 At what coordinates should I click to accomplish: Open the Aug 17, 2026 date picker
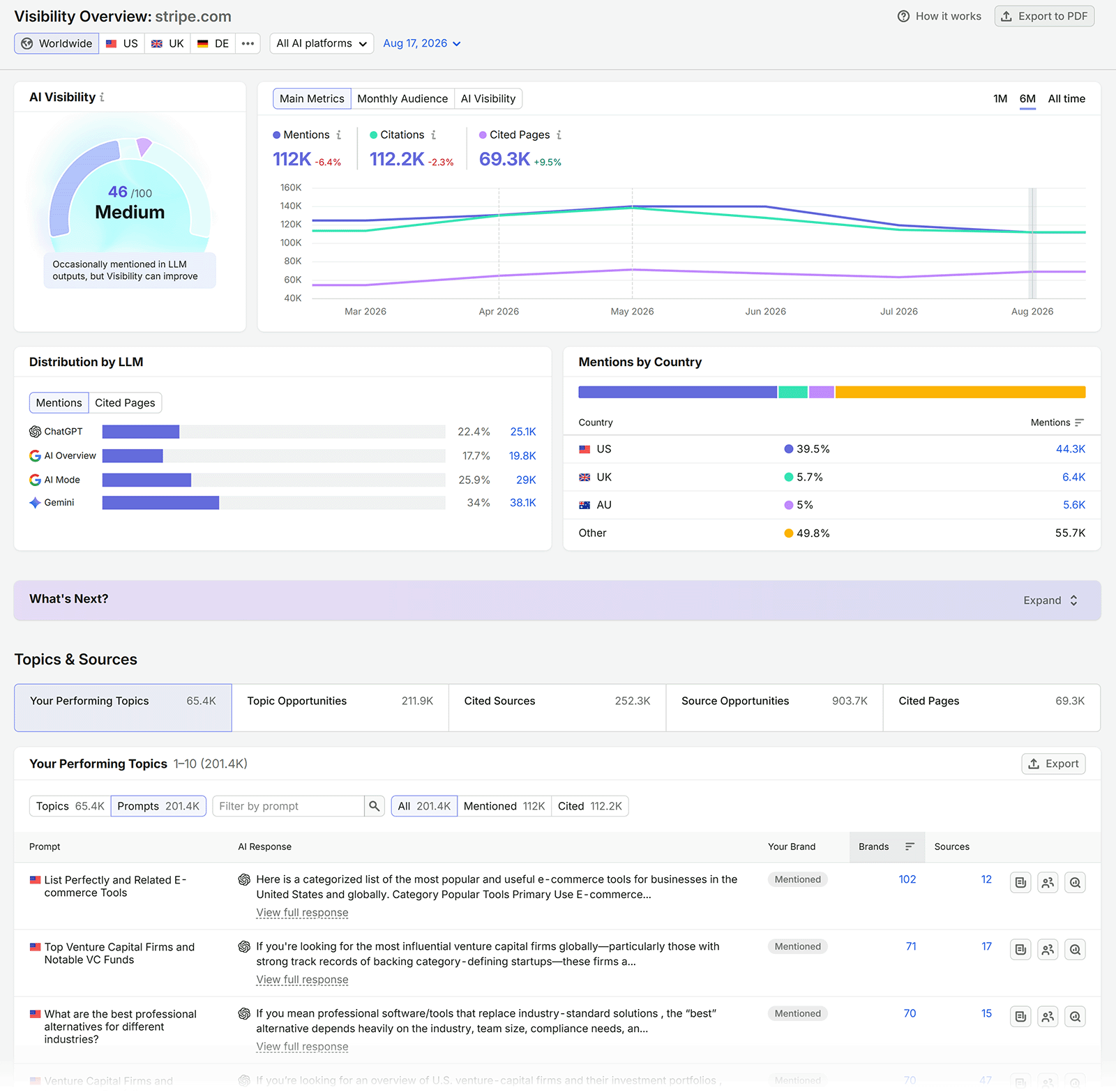(422, 43)
